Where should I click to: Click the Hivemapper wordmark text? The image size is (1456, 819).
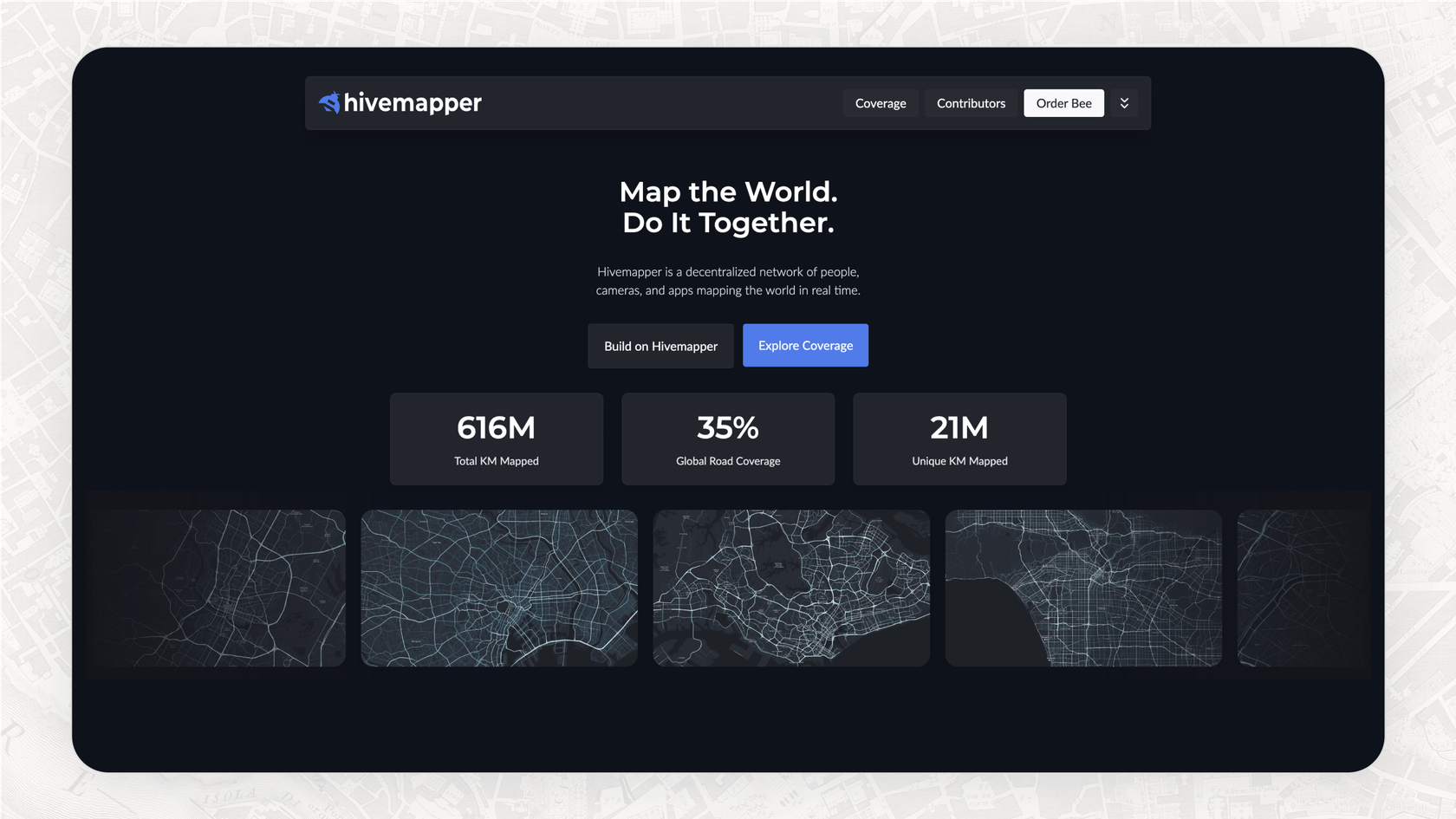[x=412, y=102]
